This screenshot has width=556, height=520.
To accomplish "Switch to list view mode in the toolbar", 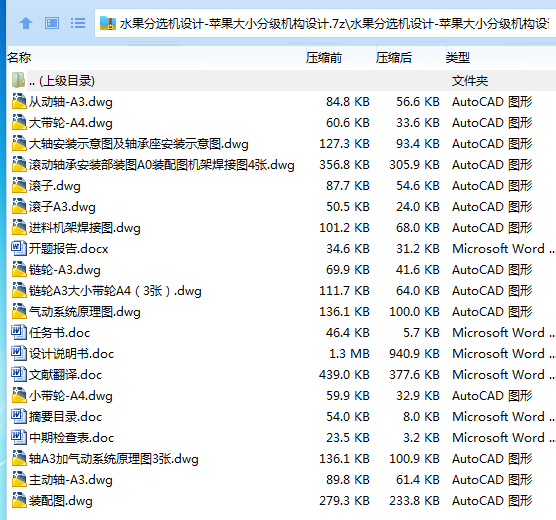I will (x=78, y=23).
